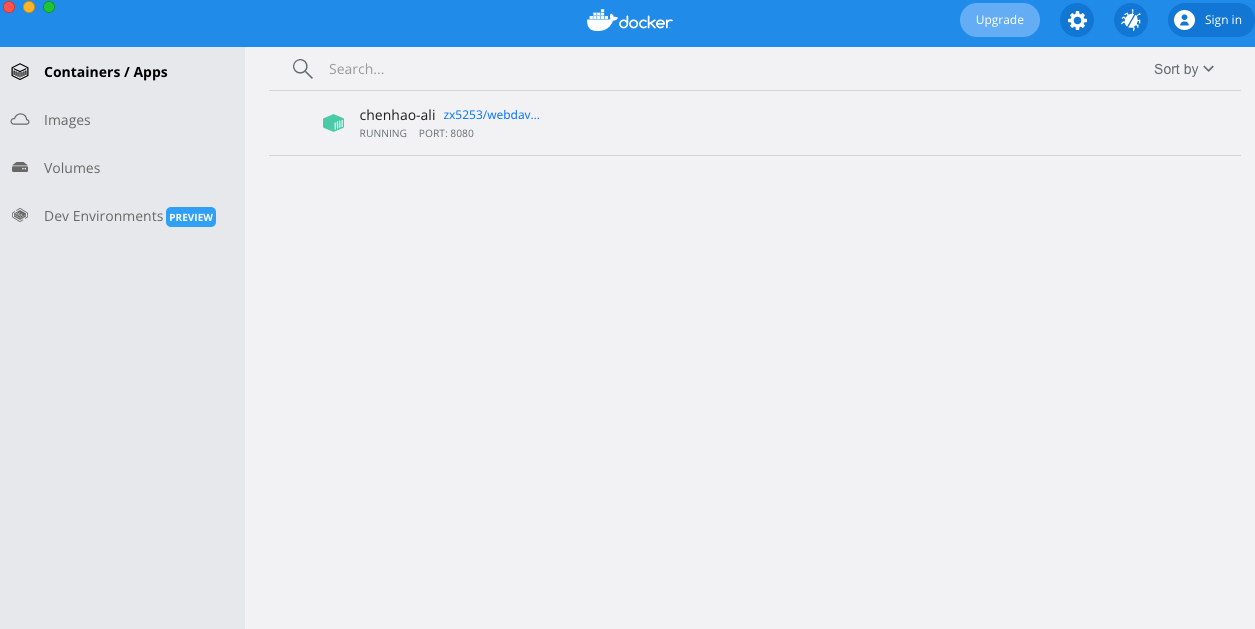Image resolution: width=1255 pixels, height=629 pixels.
Task: Click the Images cloud icon
Action: pos(20,120)
